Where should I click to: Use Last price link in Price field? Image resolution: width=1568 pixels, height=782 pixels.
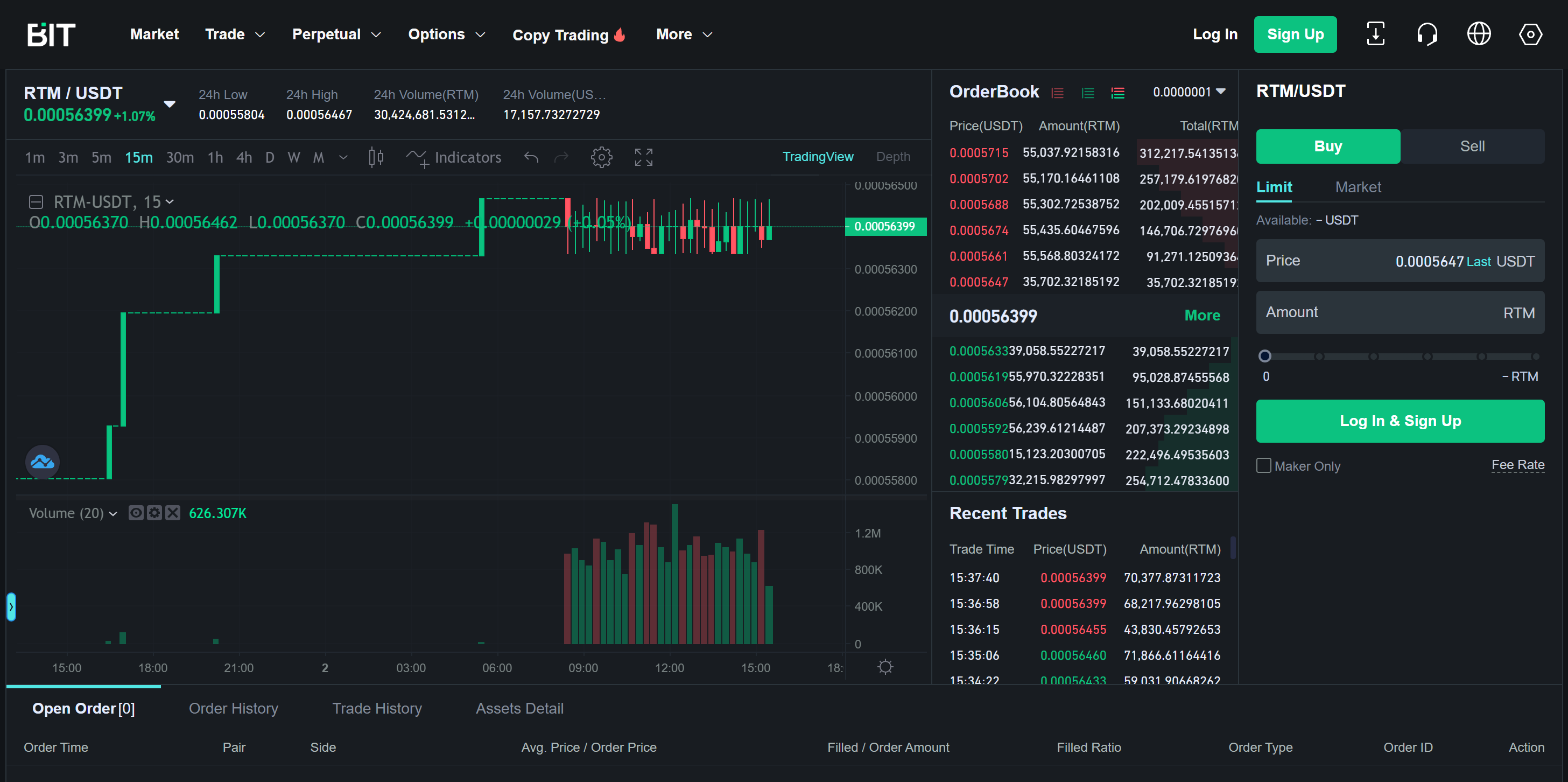pyautogui.click(x=1478, y=262)
